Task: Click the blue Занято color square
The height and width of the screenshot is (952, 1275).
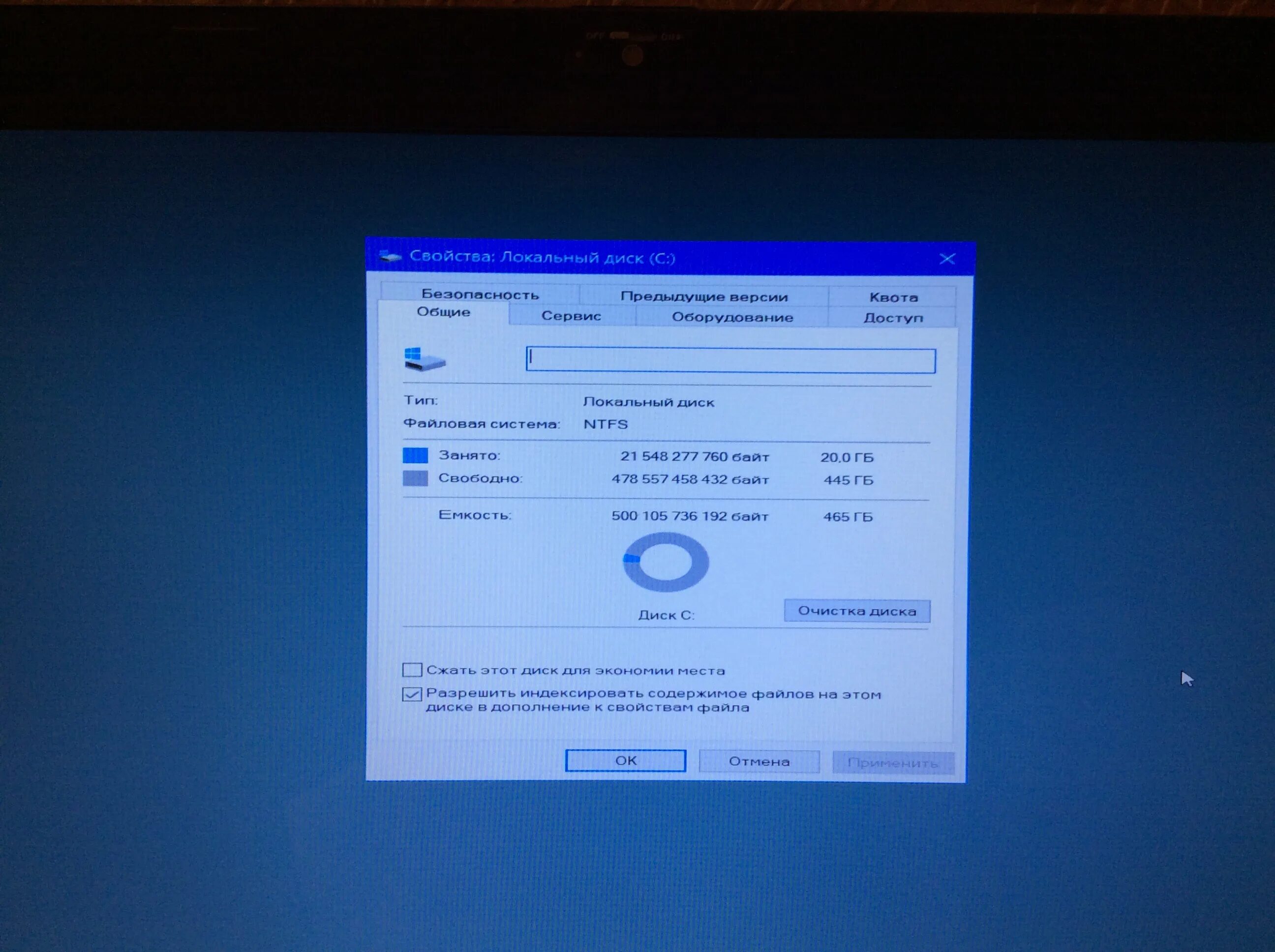Action: (x=415, y=456)
